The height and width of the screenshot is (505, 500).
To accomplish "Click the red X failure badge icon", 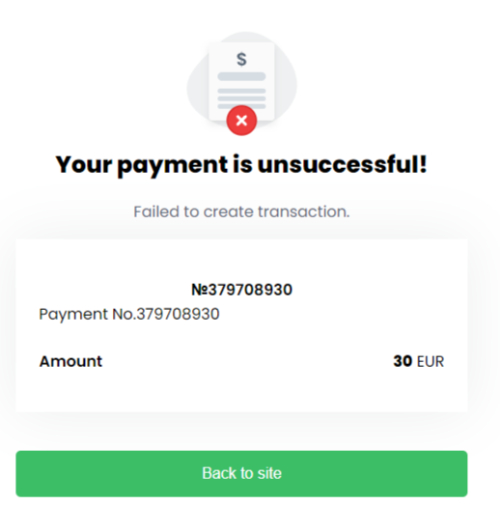I will click(x=242, y=120).
